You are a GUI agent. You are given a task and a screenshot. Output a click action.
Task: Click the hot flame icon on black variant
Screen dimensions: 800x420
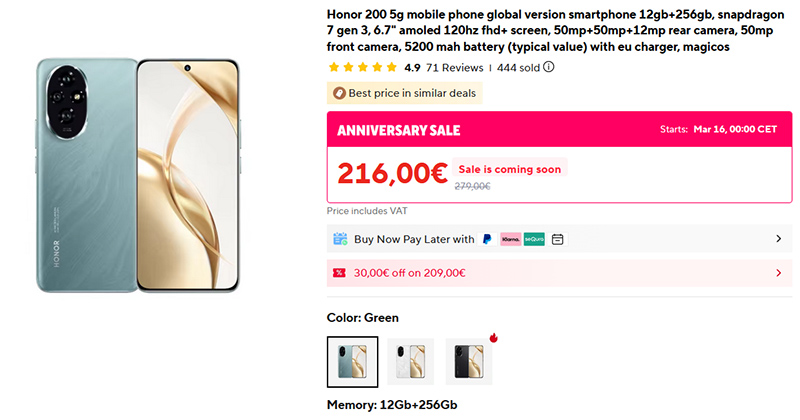(x=494, y=337)
